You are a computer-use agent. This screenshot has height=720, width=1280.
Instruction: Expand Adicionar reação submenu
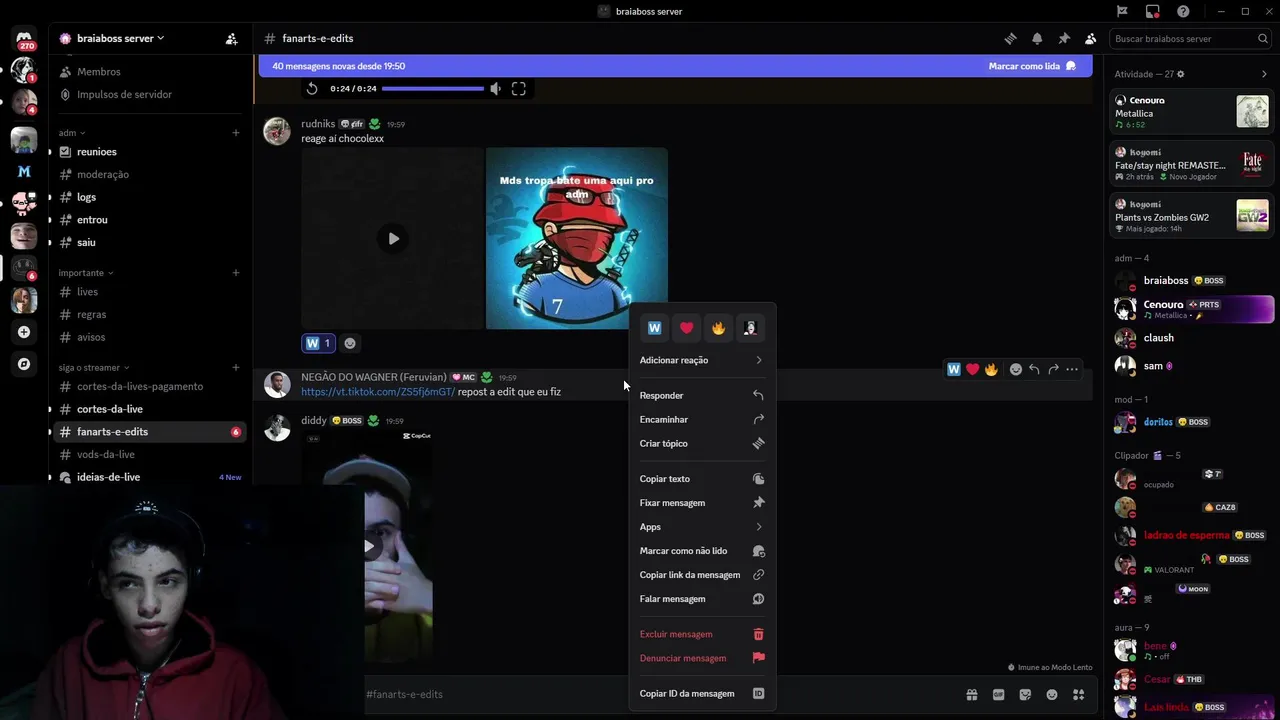click(702, 360)
